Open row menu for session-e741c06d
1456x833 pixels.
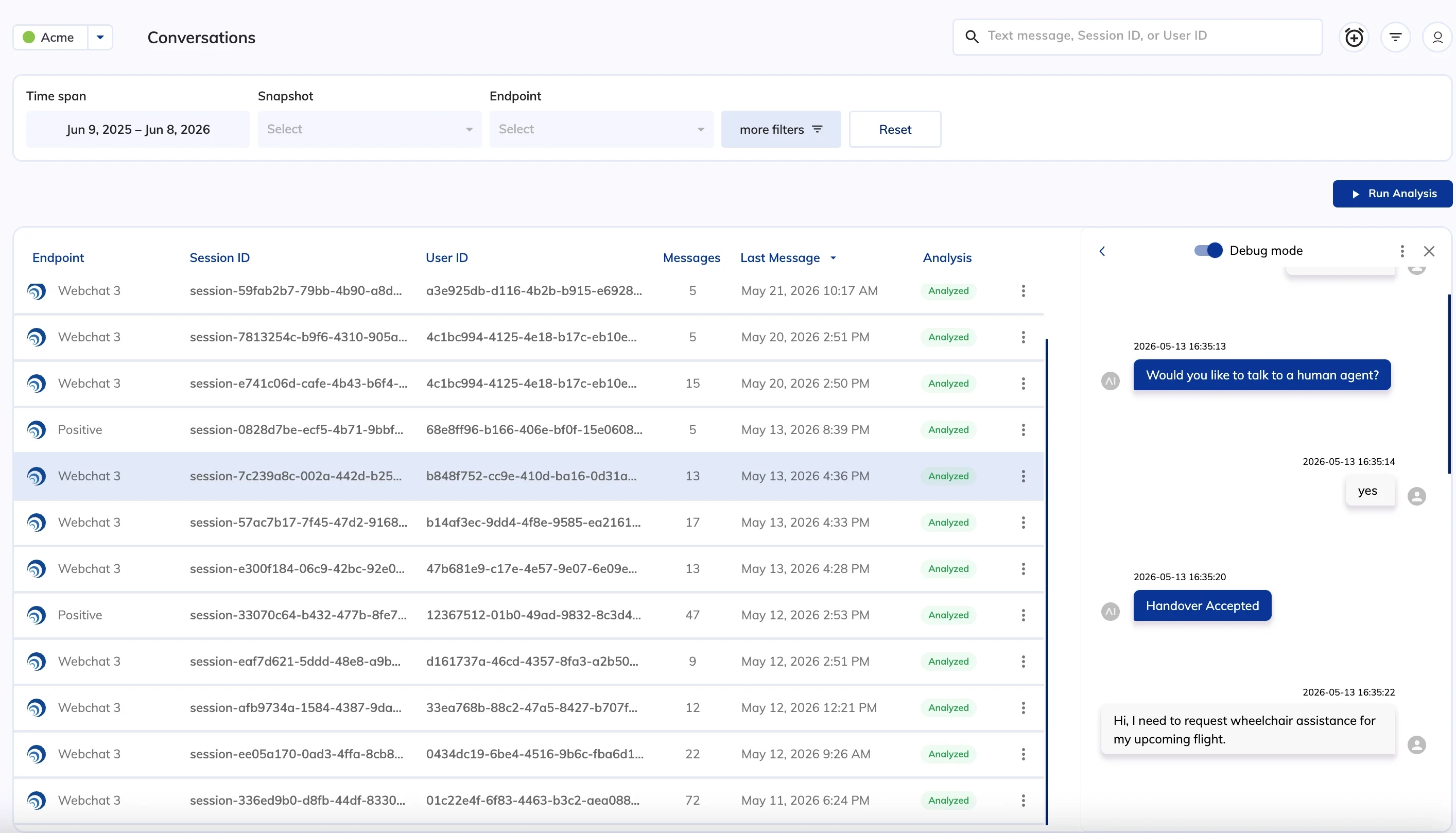coord(1023,384)
